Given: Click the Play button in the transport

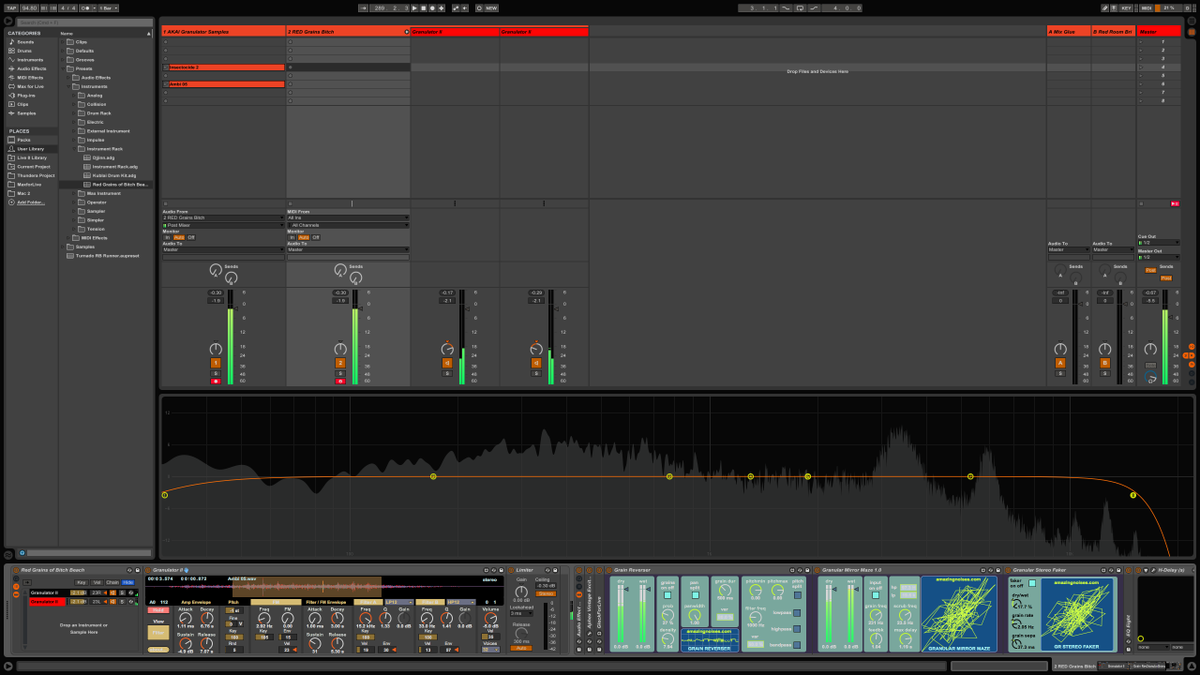Looking at the screenshot, I should [x=414, y=8].
